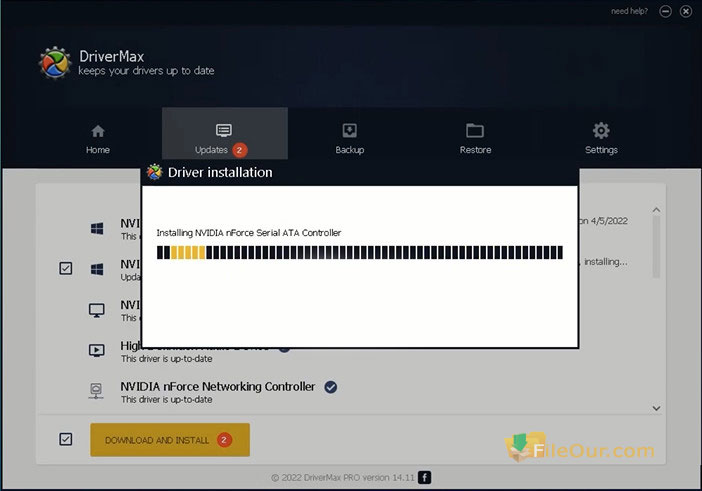Toggle checkbox beside the installing driver row

tap(66, 268)
